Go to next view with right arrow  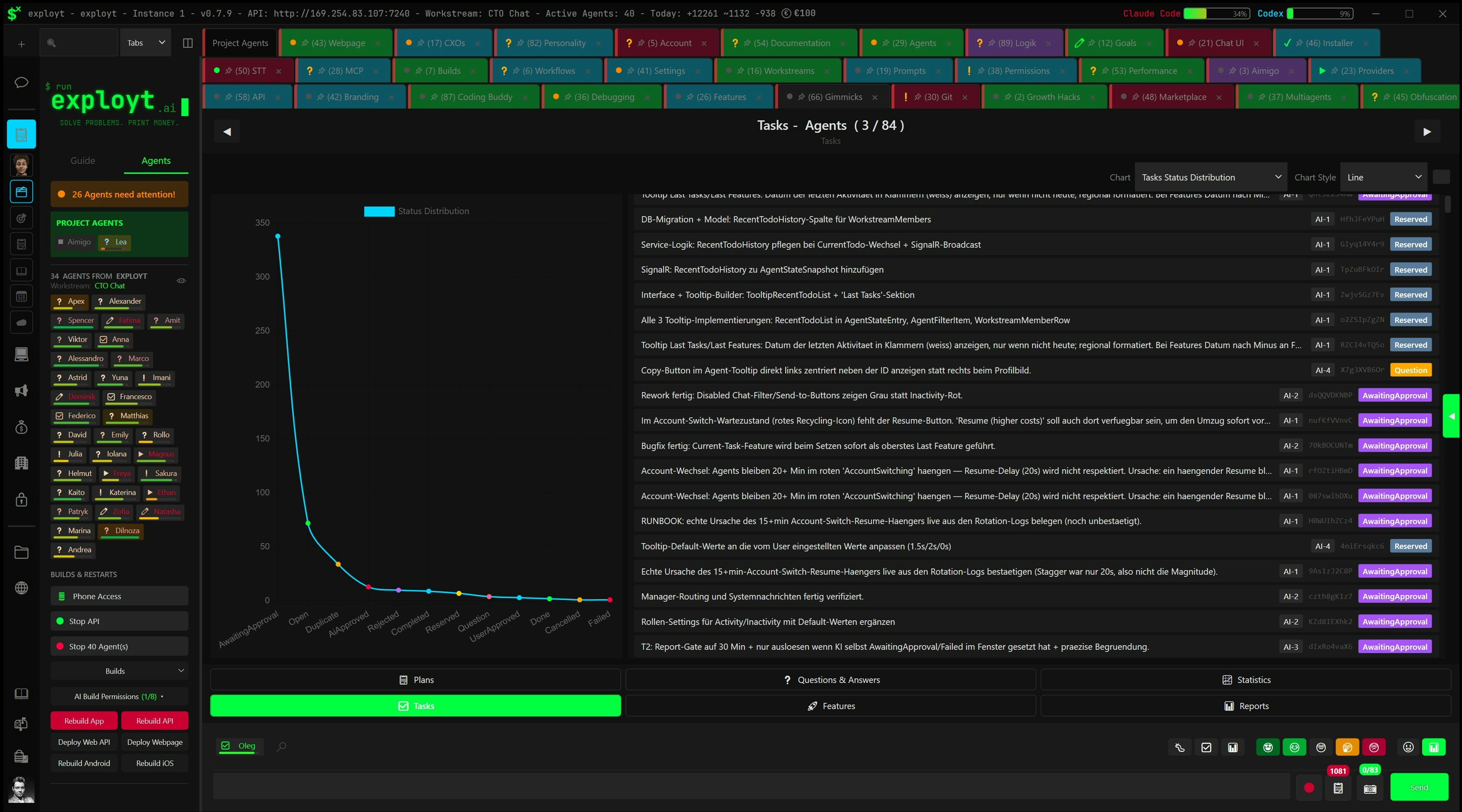click(x=1427, y=132)
